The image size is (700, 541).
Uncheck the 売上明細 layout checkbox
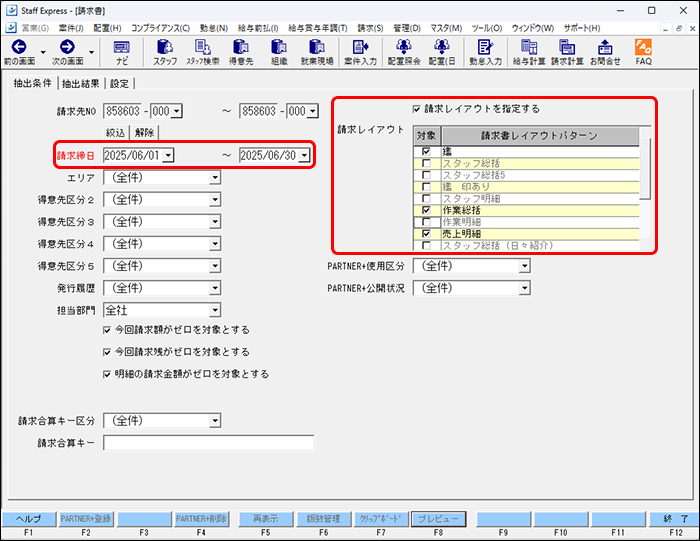426,233
